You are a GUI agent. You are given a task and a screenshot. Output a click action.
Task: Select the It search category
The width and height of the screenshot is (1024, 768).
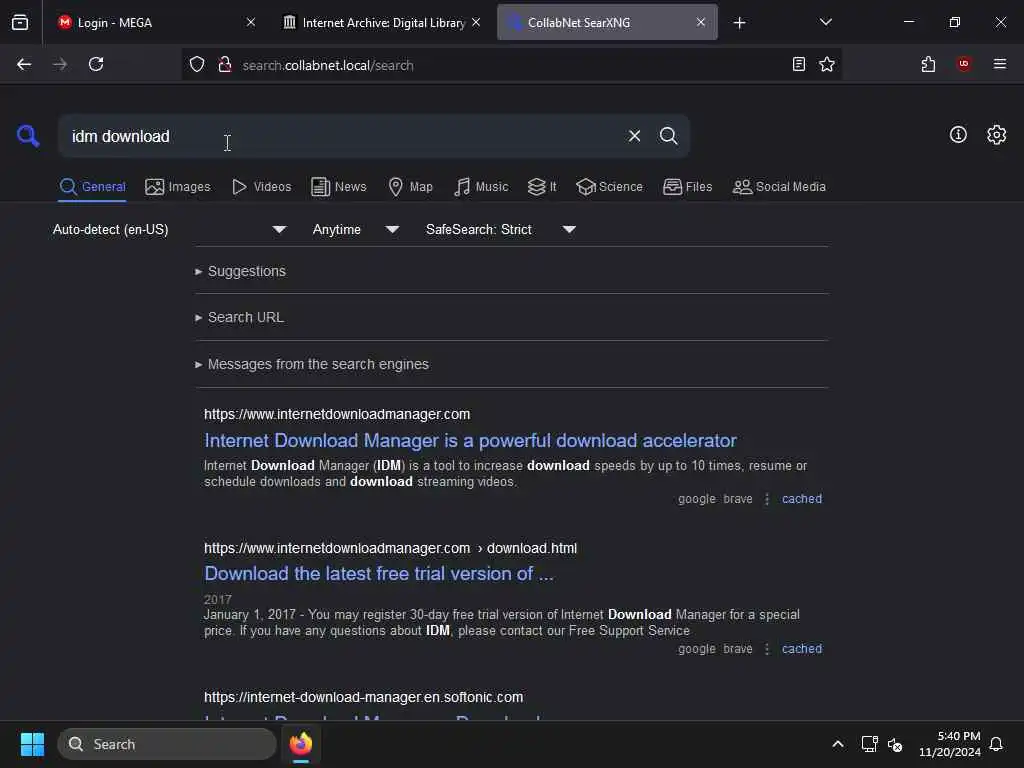coord(542,187)
